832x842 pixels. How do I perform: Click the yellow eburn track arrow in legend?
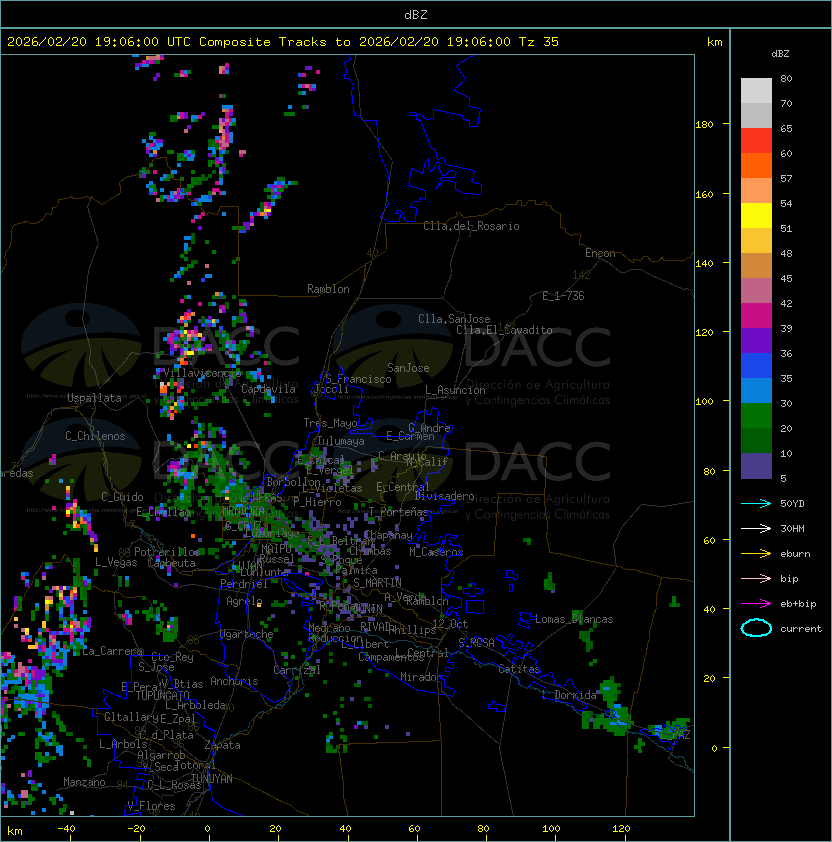756,554
